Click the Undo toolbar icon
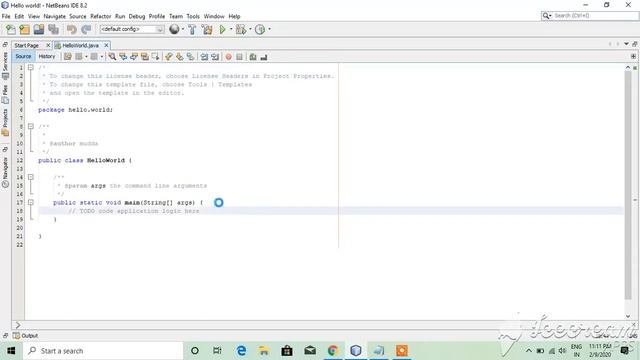640x360 pixels. point(71,29)
